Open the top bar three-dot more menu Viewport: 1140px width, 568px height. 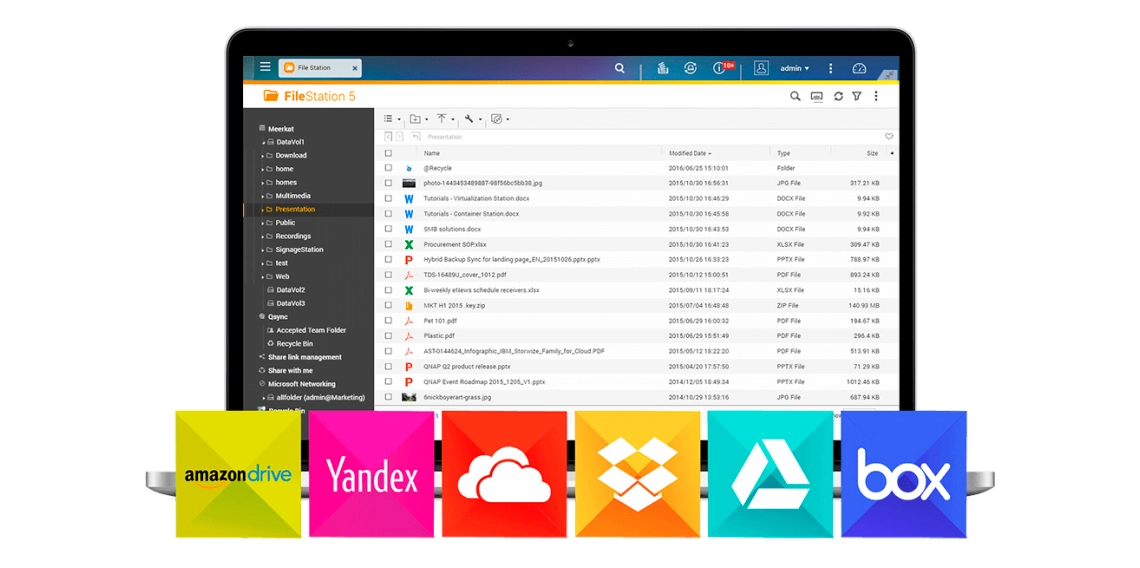coord(830,68)
